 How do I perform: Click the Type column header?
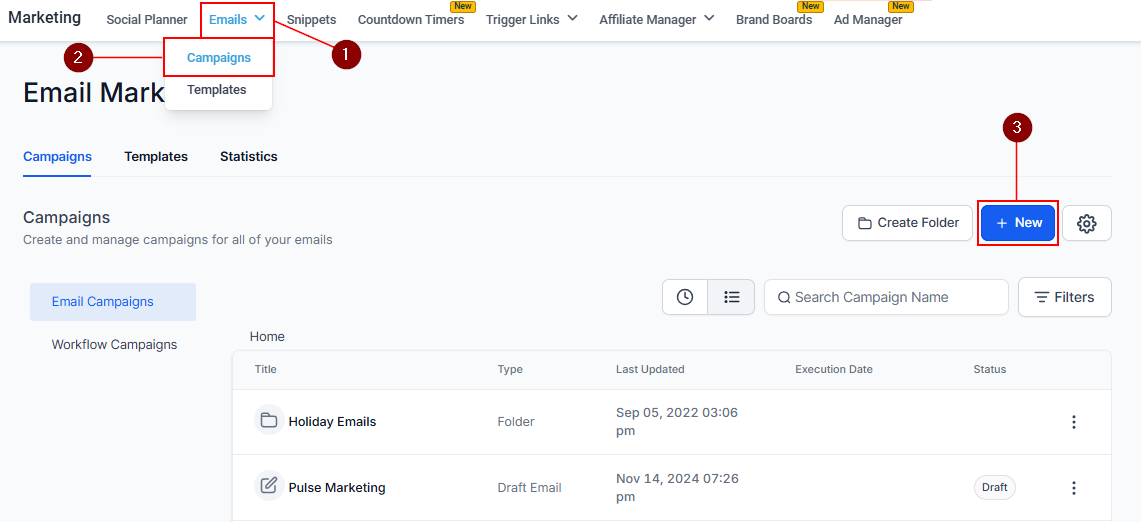tap(509, 369)
